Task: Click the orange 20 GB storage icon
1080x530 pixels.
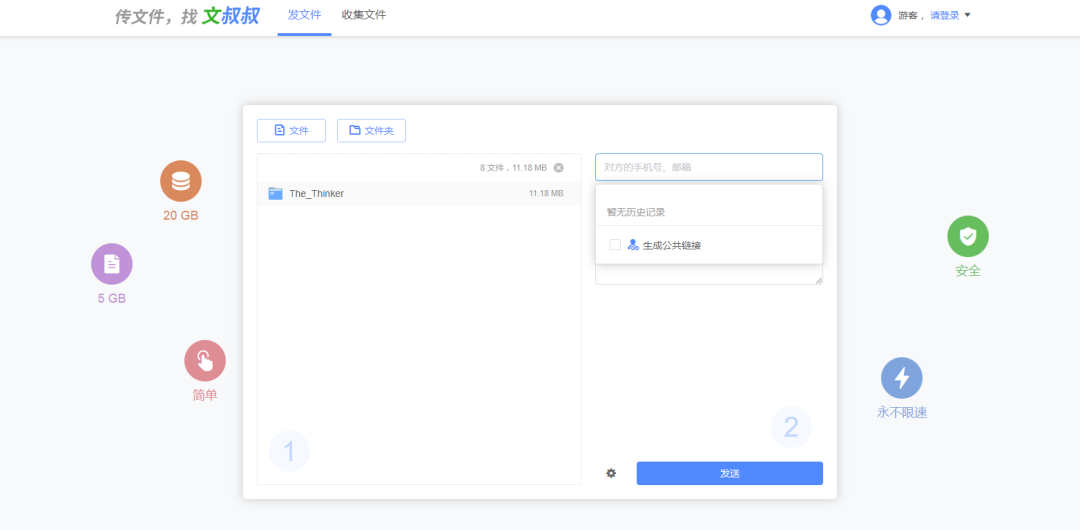Action: [181, 181]
